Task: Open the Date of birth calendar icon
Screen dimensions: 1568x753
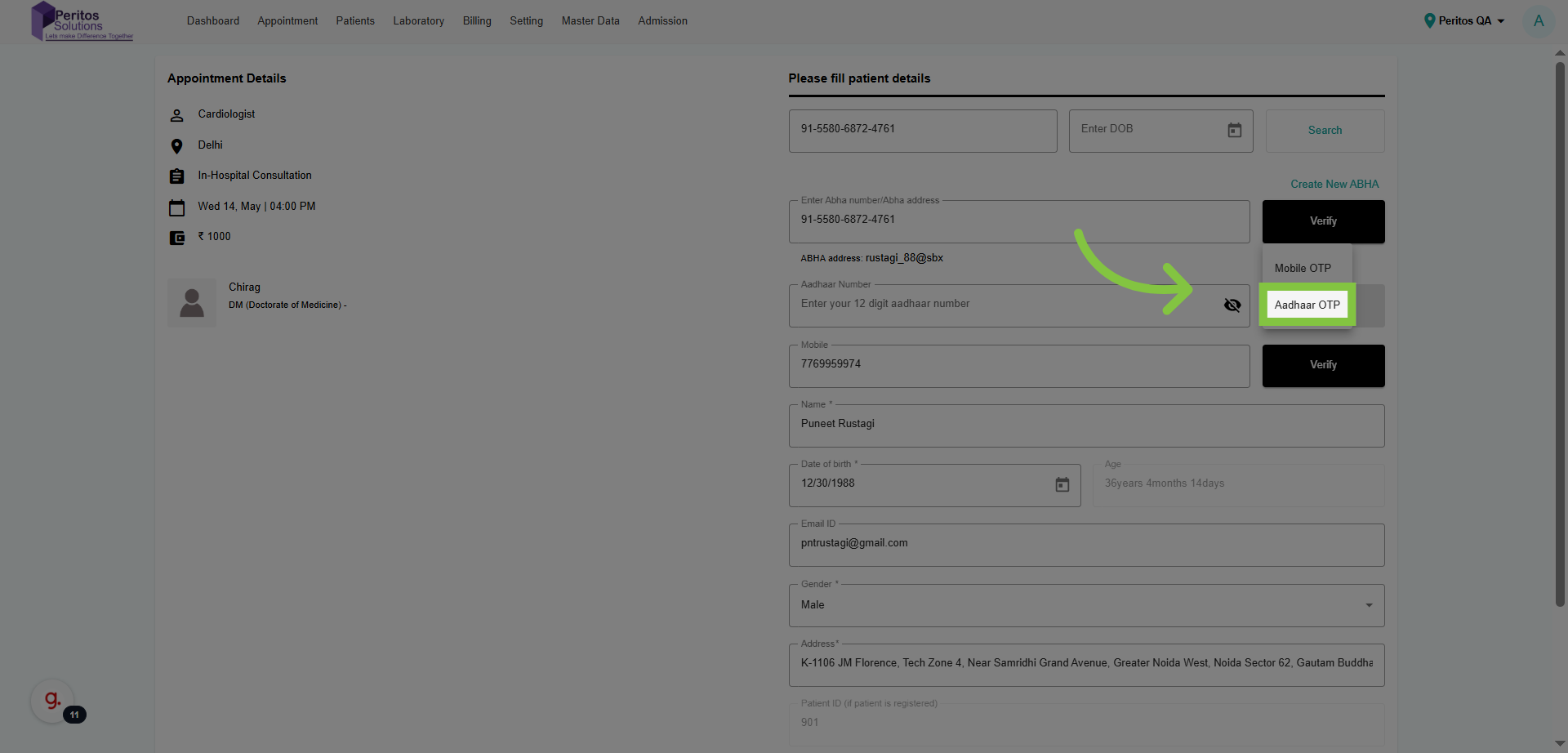Action: click(1062, 485)
